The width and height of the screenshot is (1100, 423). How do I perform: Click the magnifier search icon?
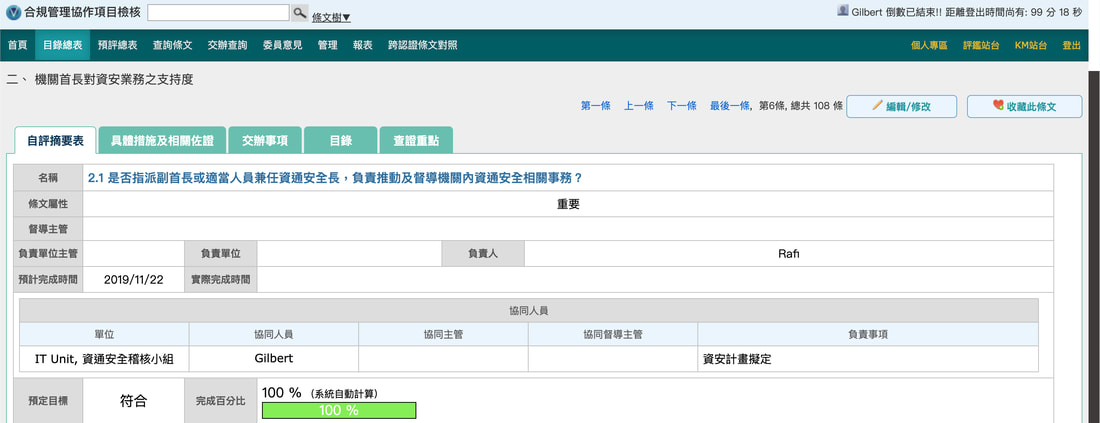pyautogui.click(x=300, y=13)
